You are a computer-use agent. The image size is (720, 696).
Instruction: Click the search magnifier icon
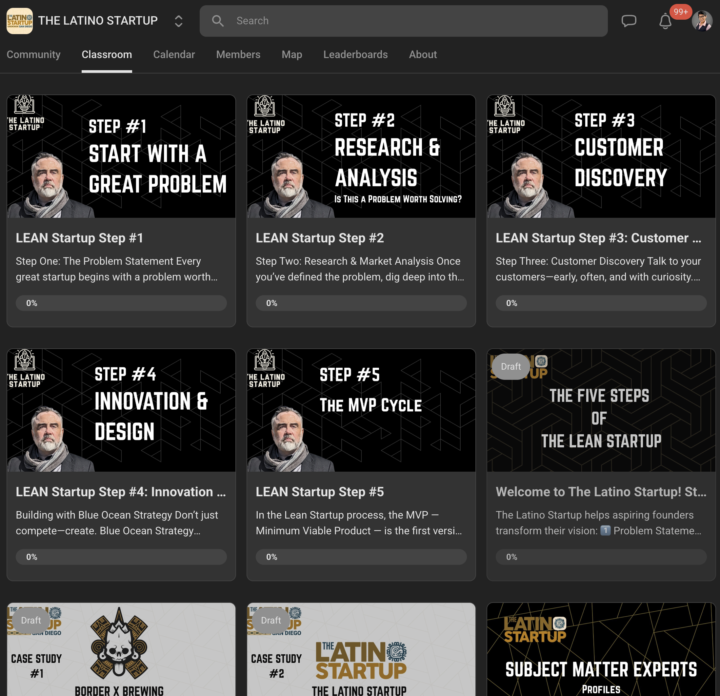217,21
